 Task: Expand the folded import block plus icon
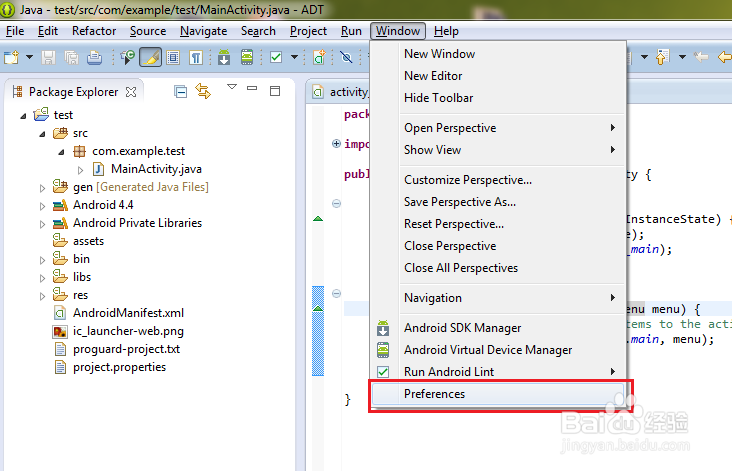coord(336,143)
